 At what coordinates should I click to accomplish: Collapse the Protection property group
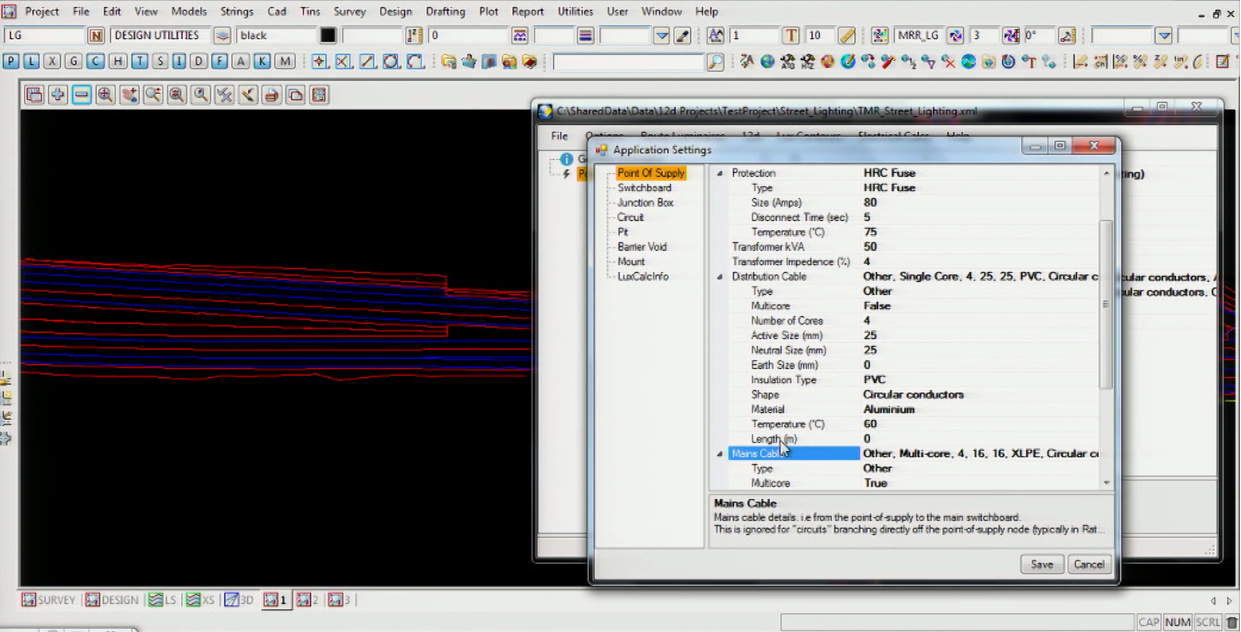pyautogui.click(x=720, y=173)
